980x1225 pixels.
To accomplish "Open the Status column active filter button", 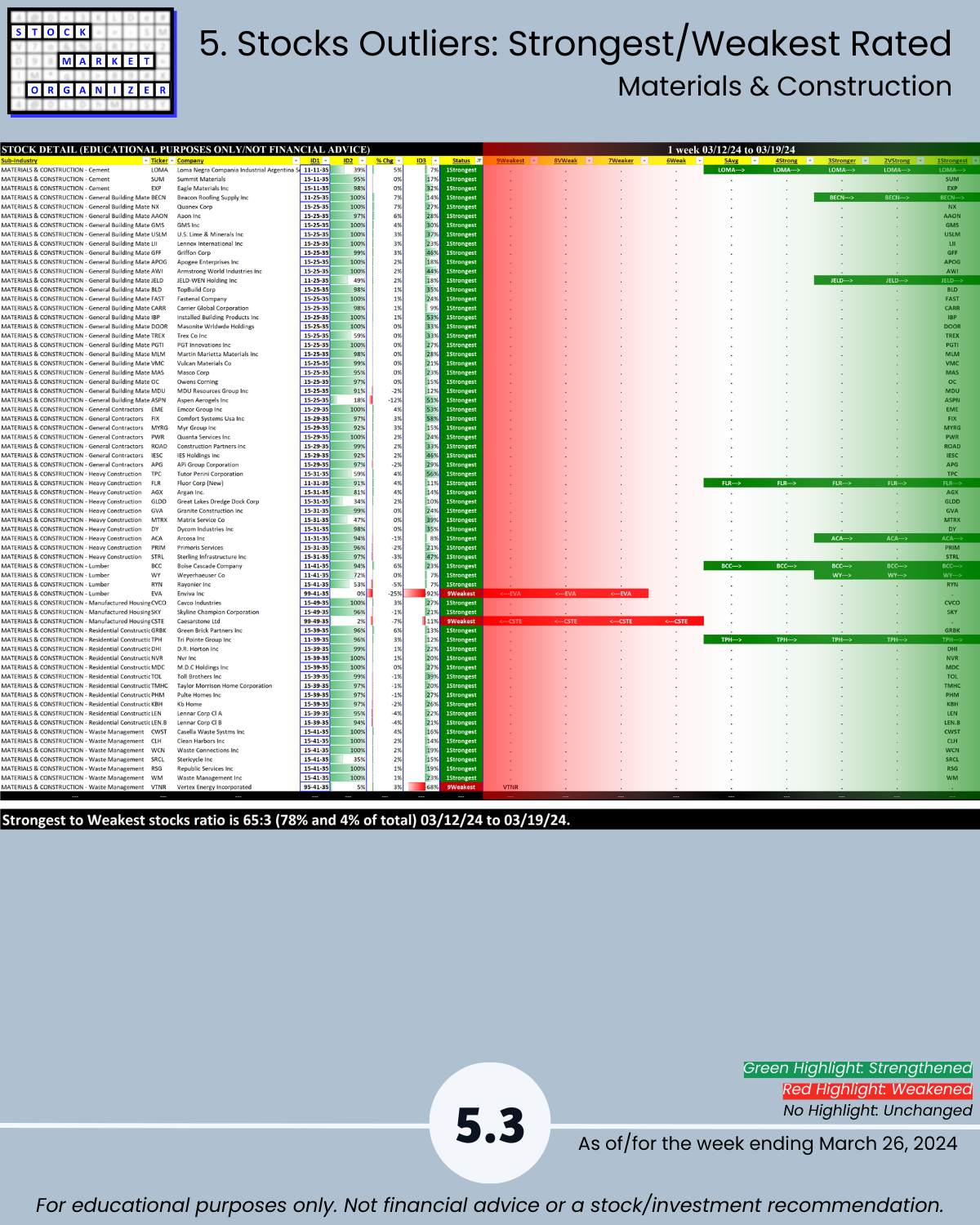I will coord(479,161).
